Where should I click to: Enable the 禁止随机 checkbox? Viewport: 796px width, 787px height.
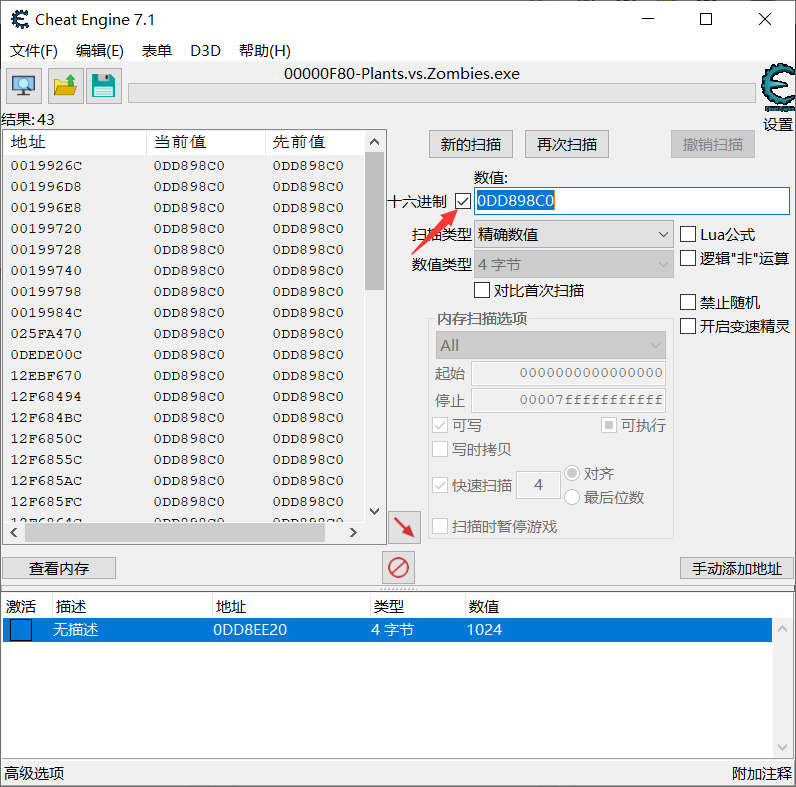(687, 302)
